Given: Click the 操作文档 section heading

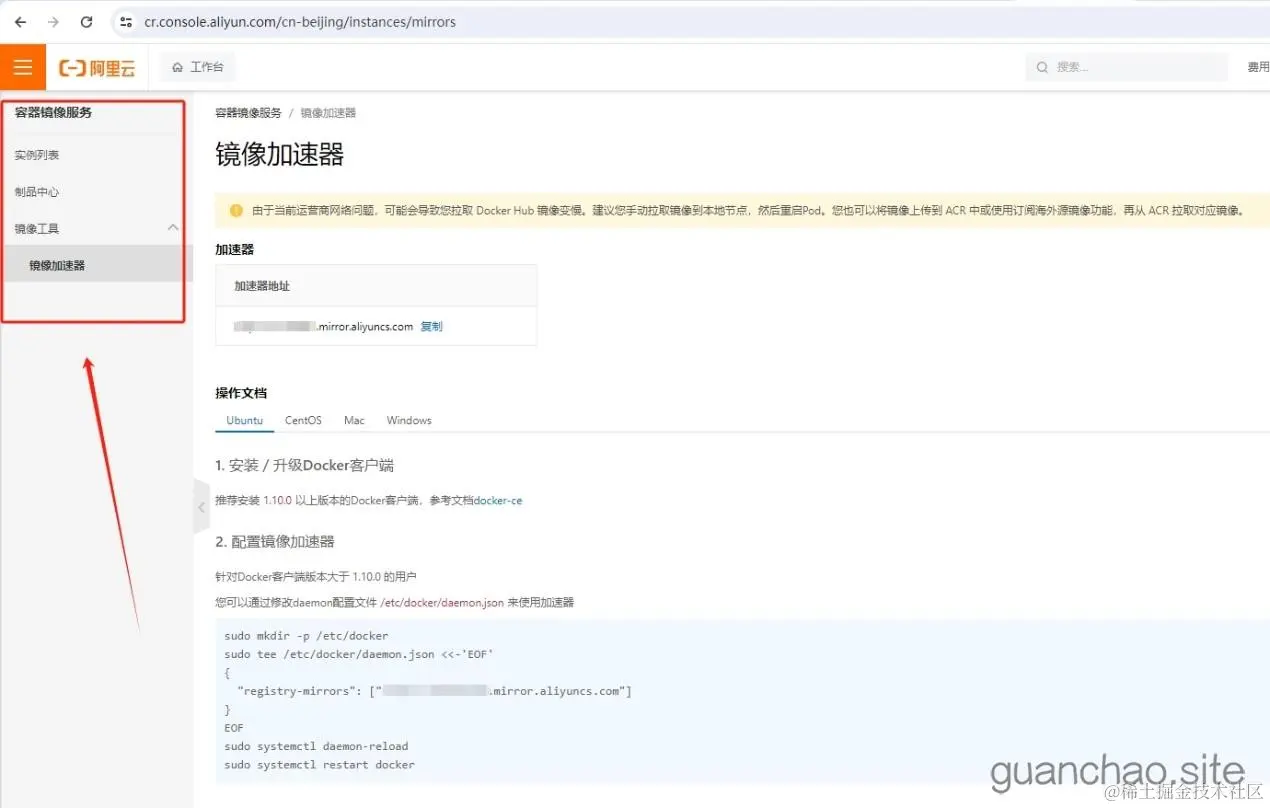Looking at the screenshot, I should (x=241, y=393).
